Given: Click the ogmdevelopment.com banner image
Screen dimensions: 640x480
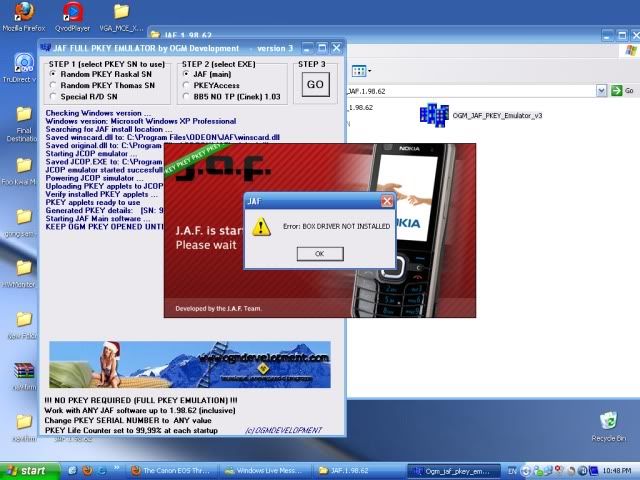Looking at the screenshot, I should tap(190, 364).
